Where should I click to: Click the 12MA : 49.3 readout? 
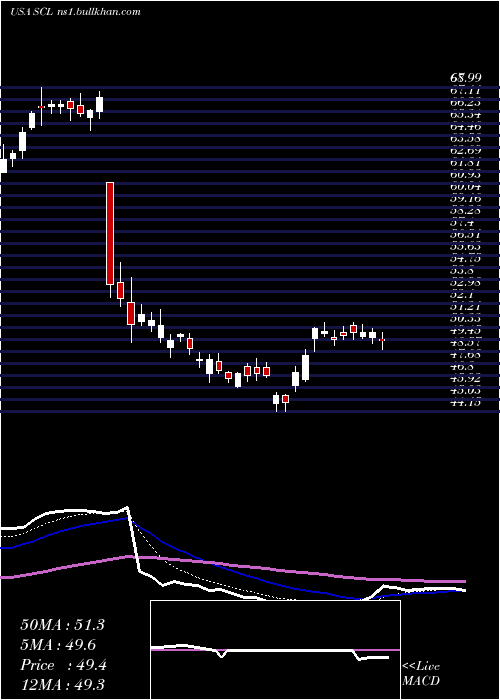62,685
